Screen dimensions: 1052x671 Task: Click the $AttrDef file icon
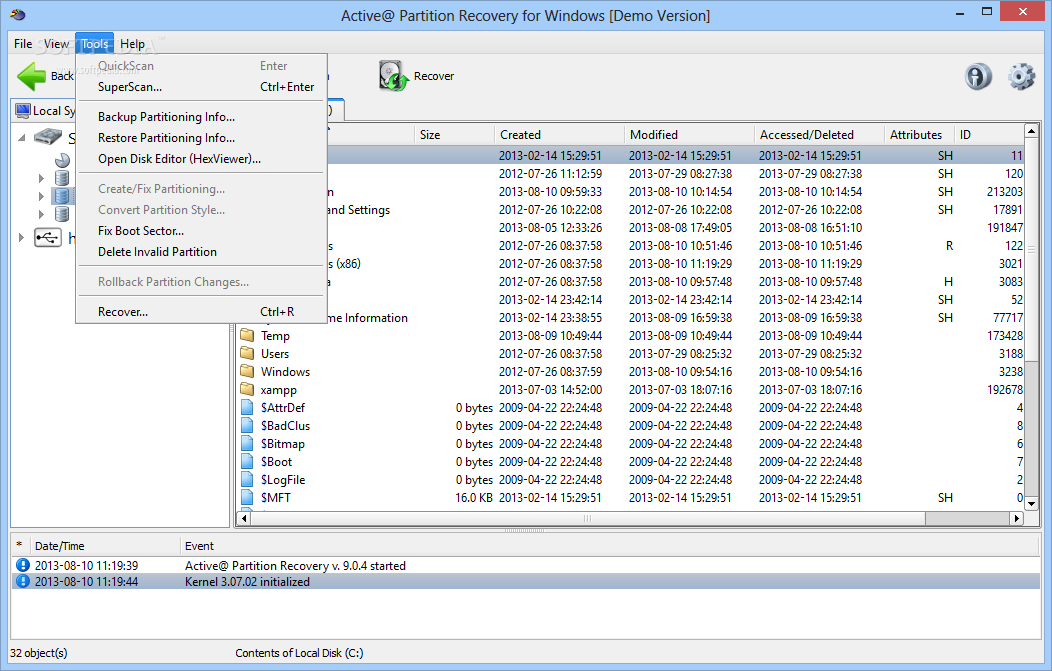[x=248, y=407]
